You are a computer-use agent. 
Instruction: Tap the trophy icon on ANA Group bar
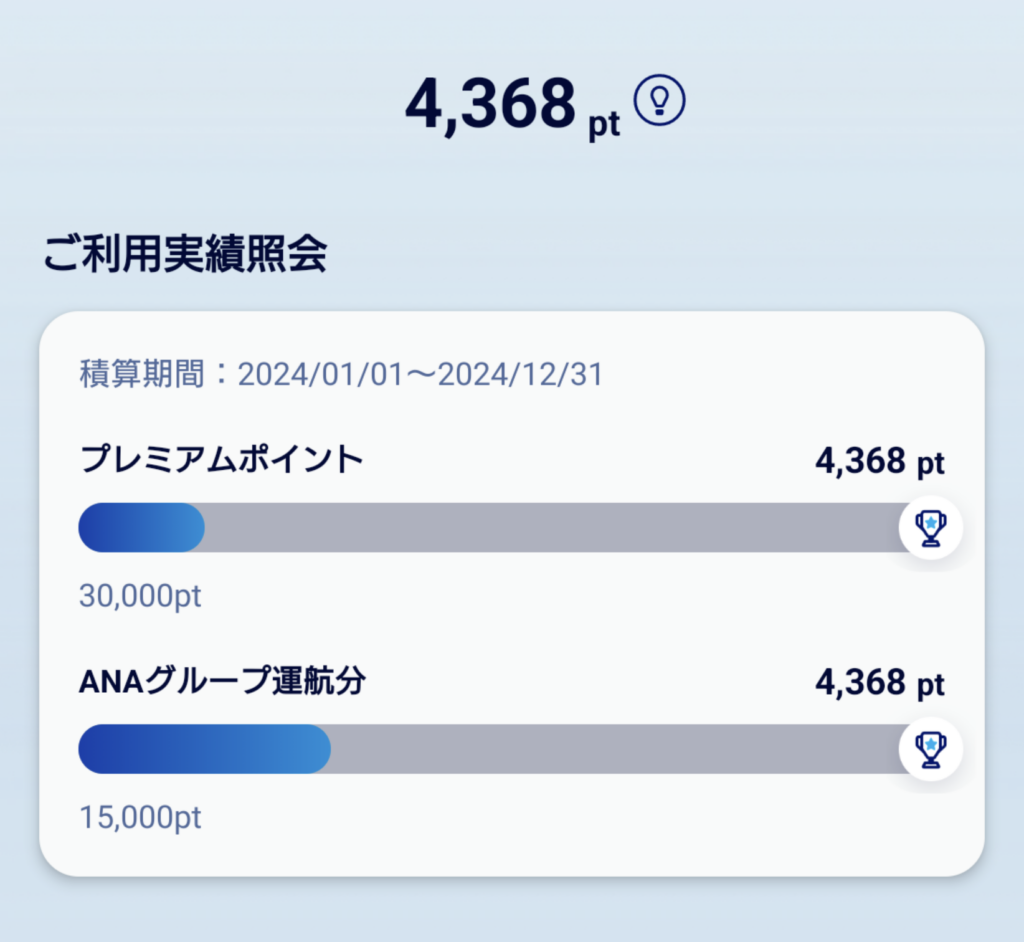[931, 749]
